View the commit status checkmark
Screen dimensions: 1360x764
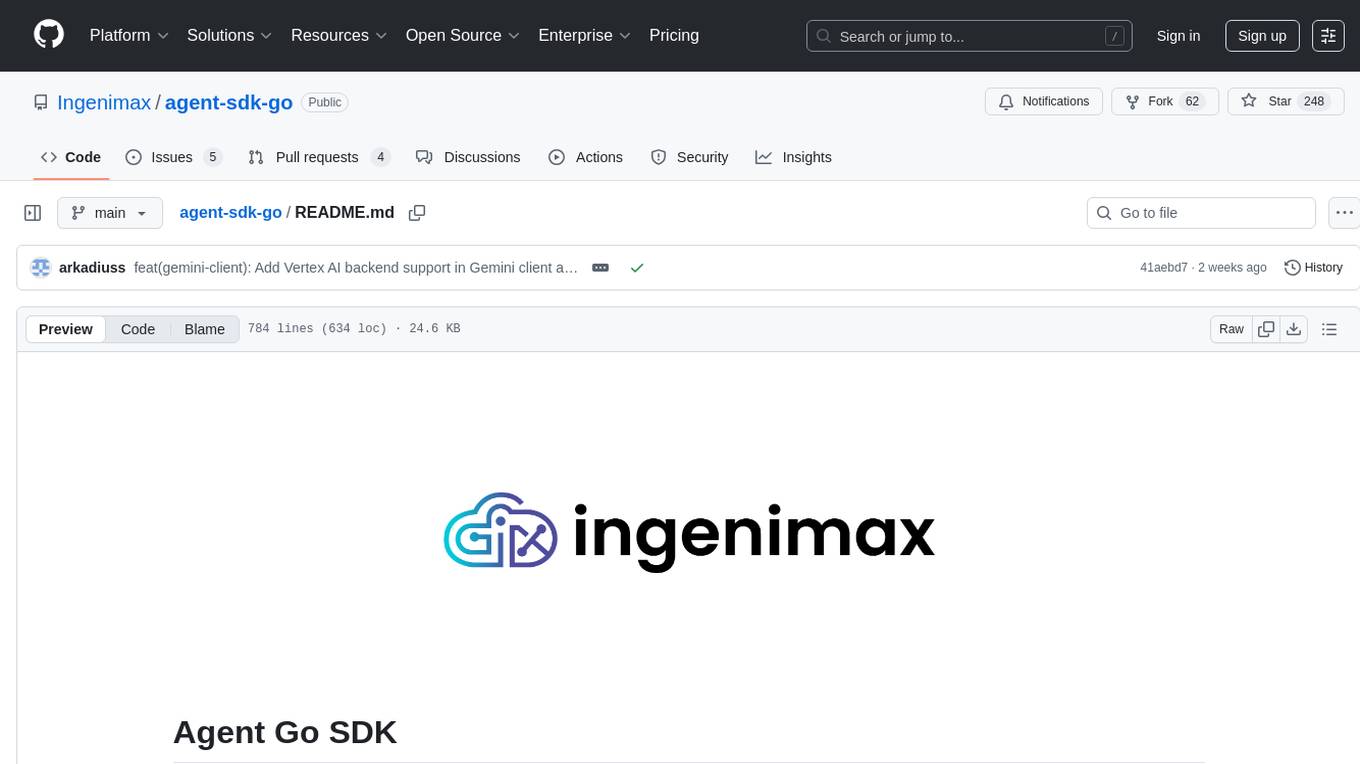(637, 268)
